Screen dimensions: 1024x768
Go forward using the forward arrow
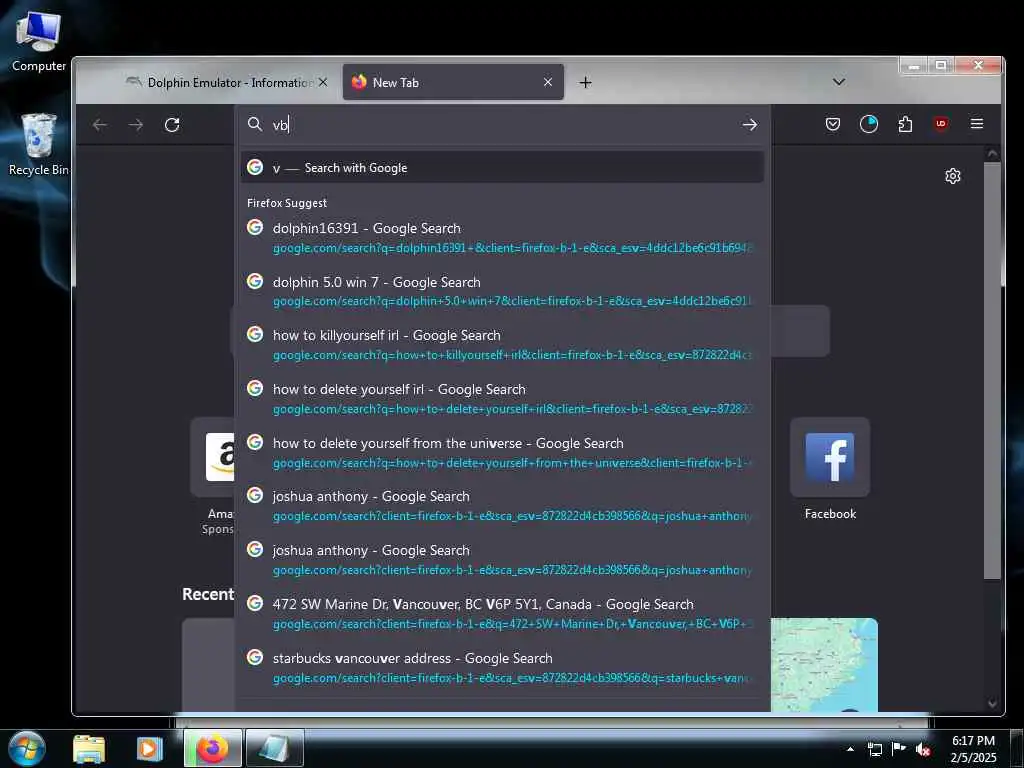(x=136, y=125)
